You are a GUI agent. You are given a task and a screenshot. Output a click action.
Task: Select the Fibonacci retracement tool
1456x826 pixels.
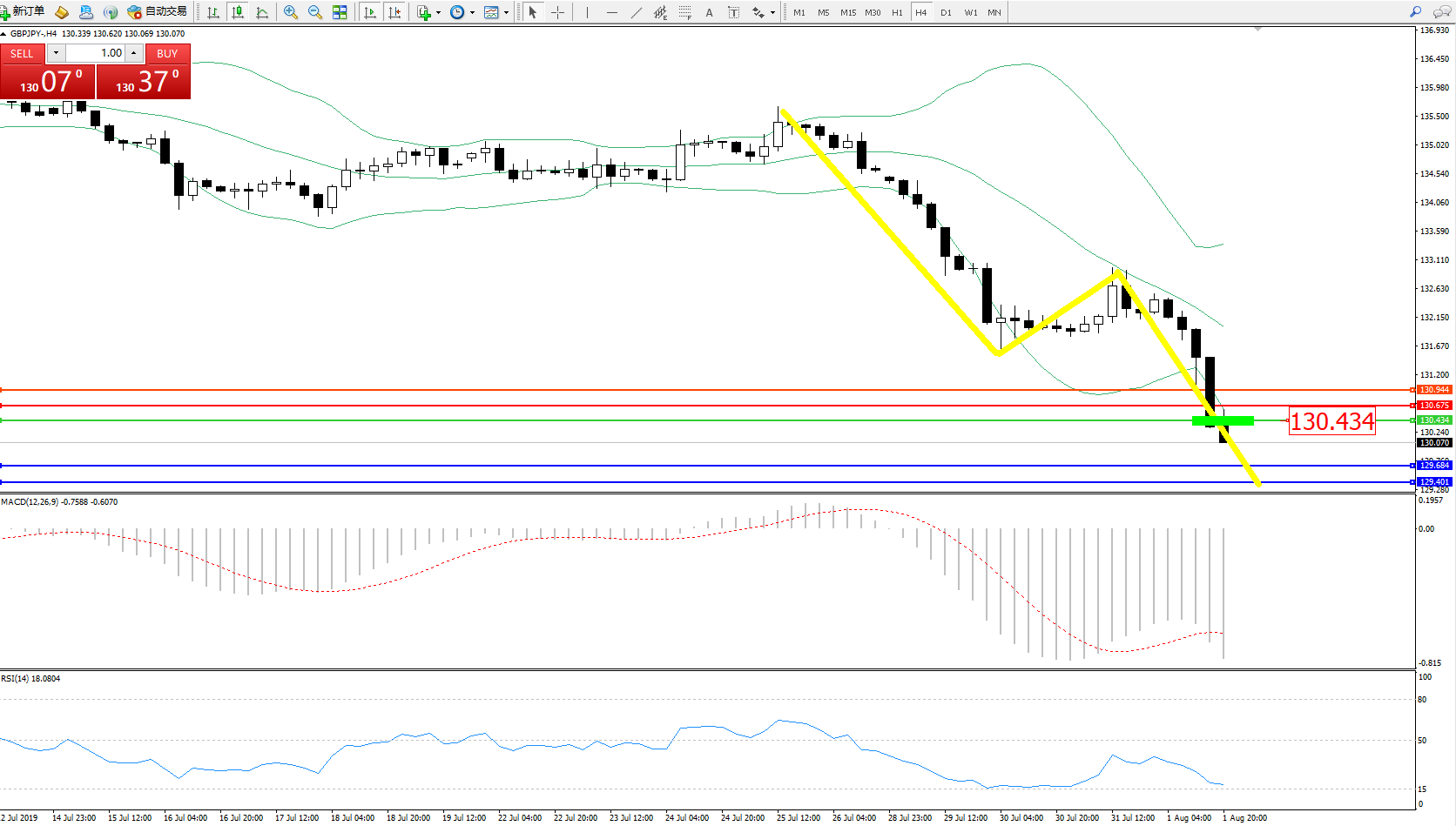click(x=685, y=12)
